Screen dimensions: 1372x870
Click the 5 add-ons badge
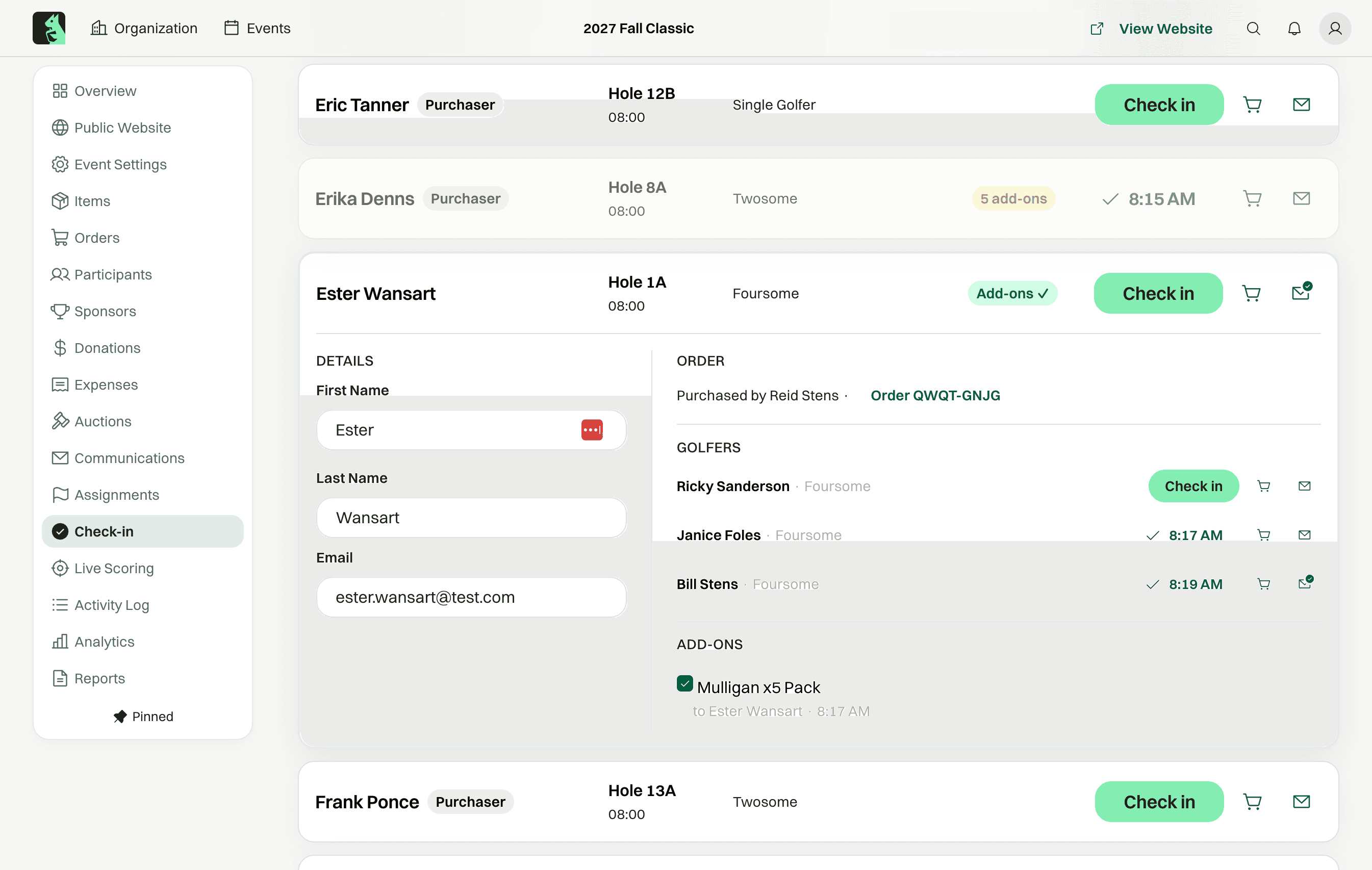pyautogui.click(x=1013, y=198)
